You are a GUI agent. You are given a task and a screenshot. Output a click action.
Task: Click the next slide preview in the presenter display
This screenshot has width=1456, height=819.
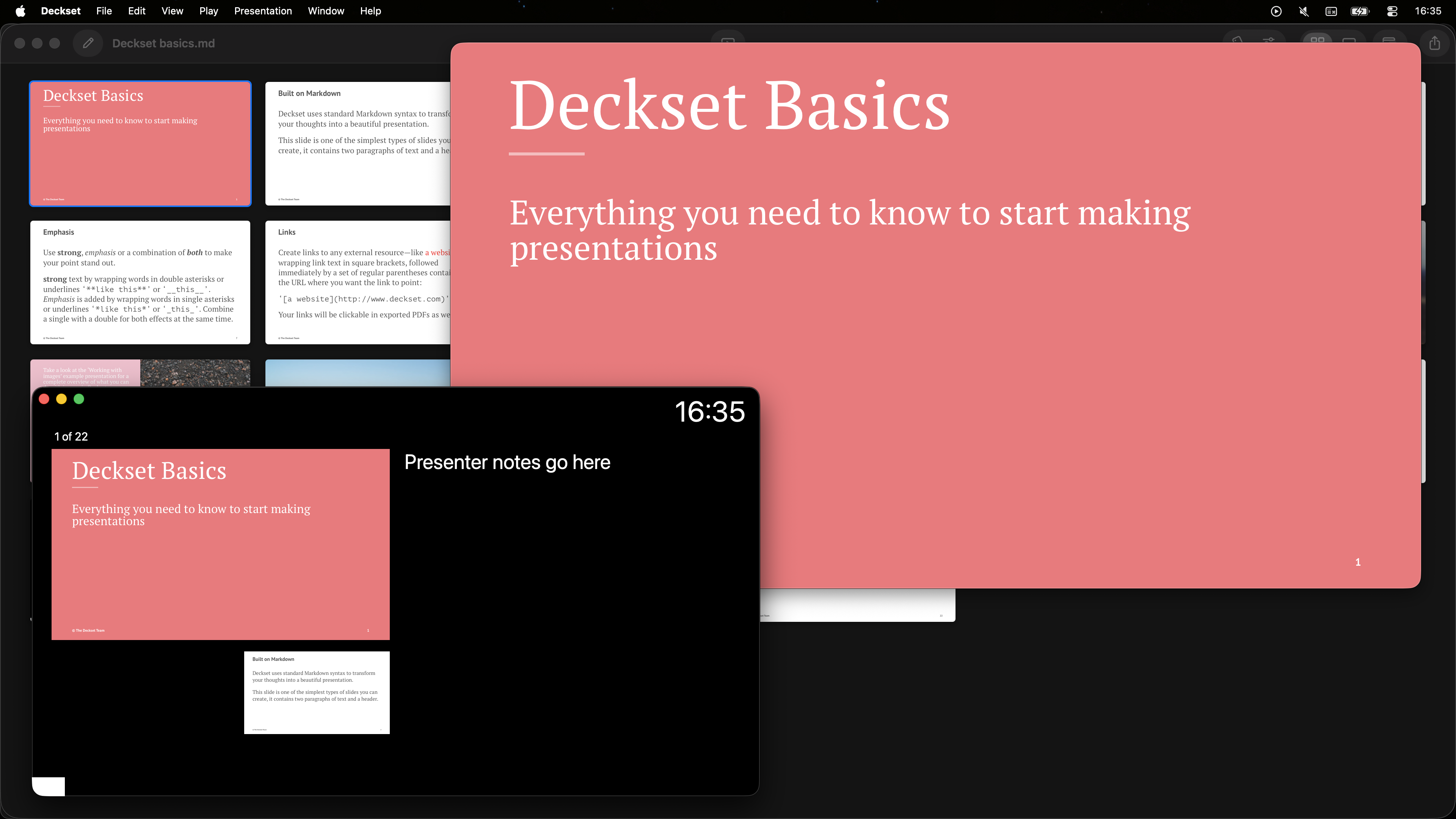[x=317, y=692]
